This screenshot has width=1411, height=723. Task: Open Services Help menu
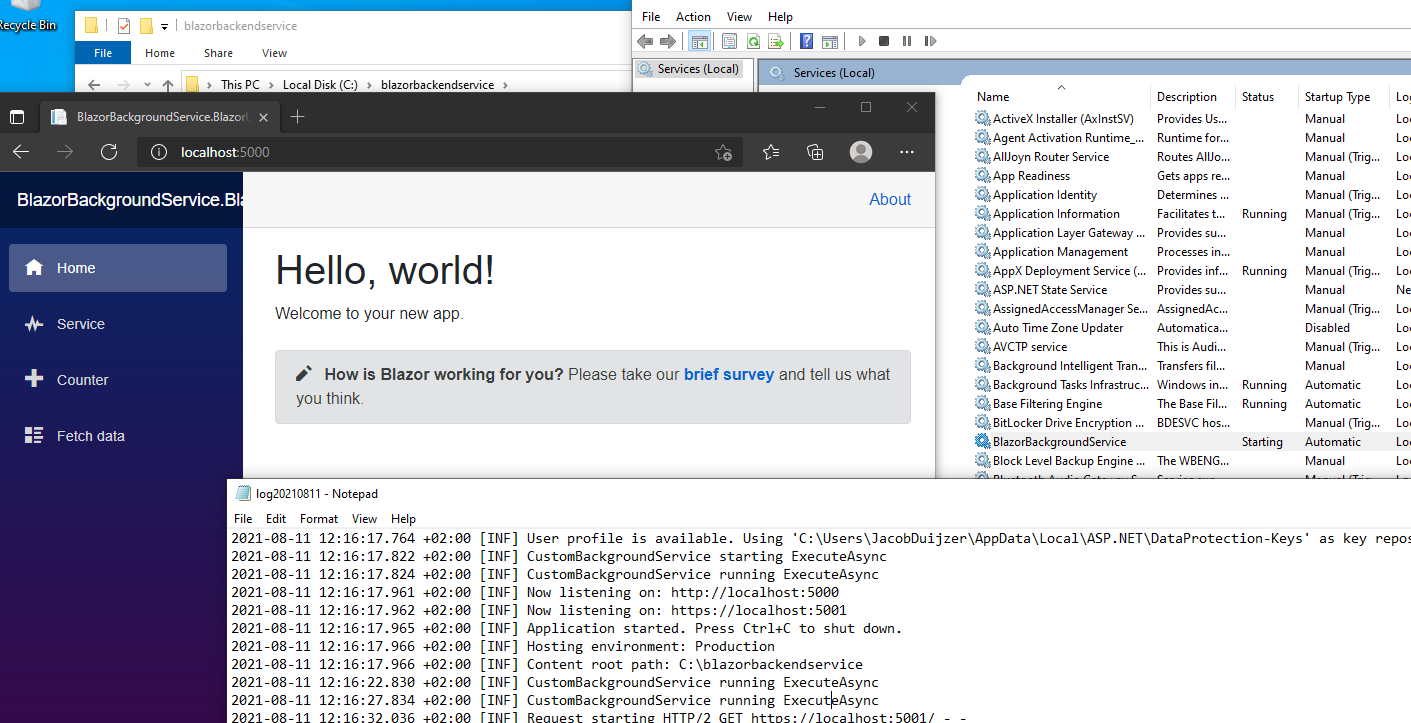coord(780,17)
